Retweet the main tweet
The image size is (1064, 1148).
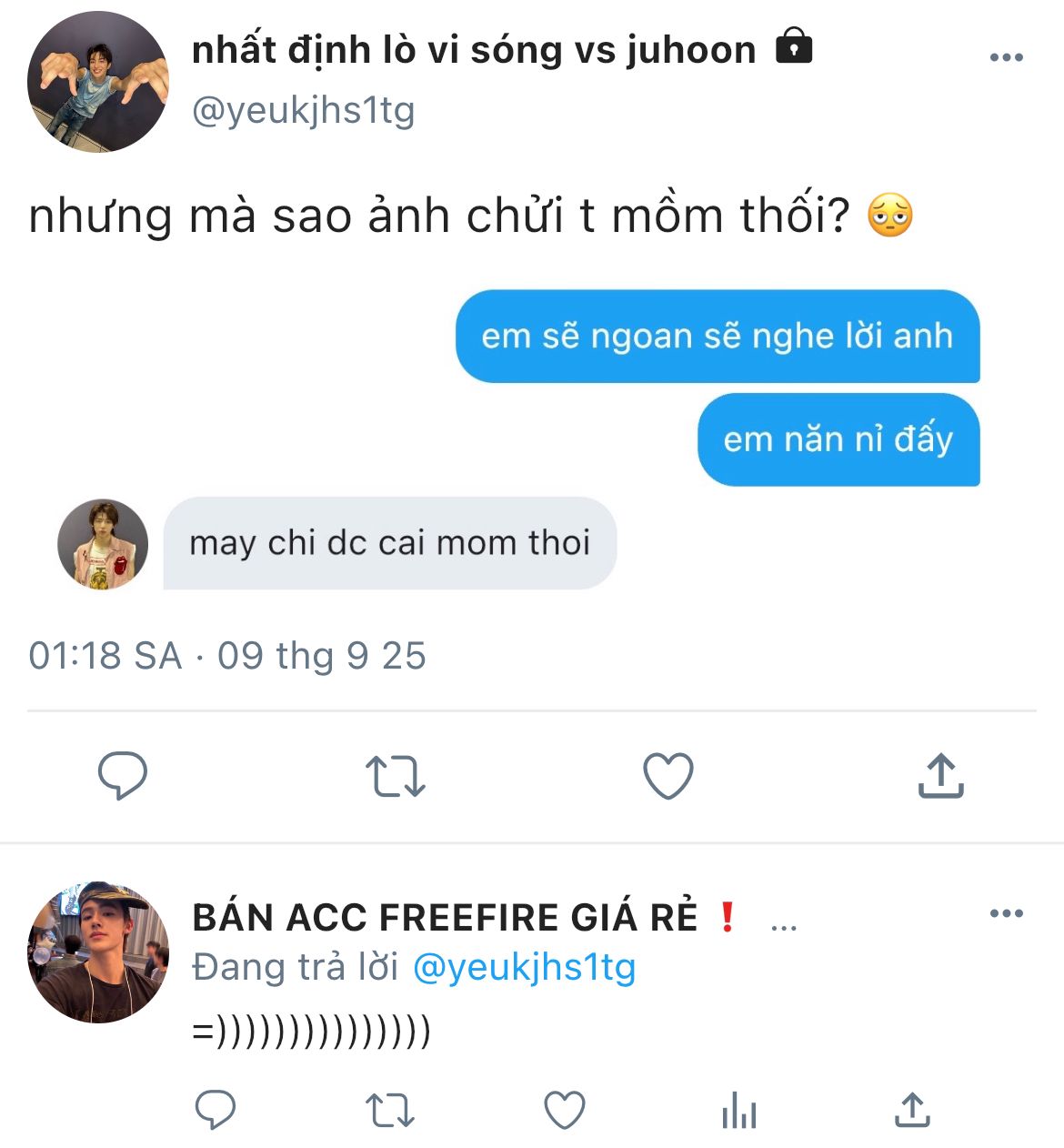[x=395, y=777]
